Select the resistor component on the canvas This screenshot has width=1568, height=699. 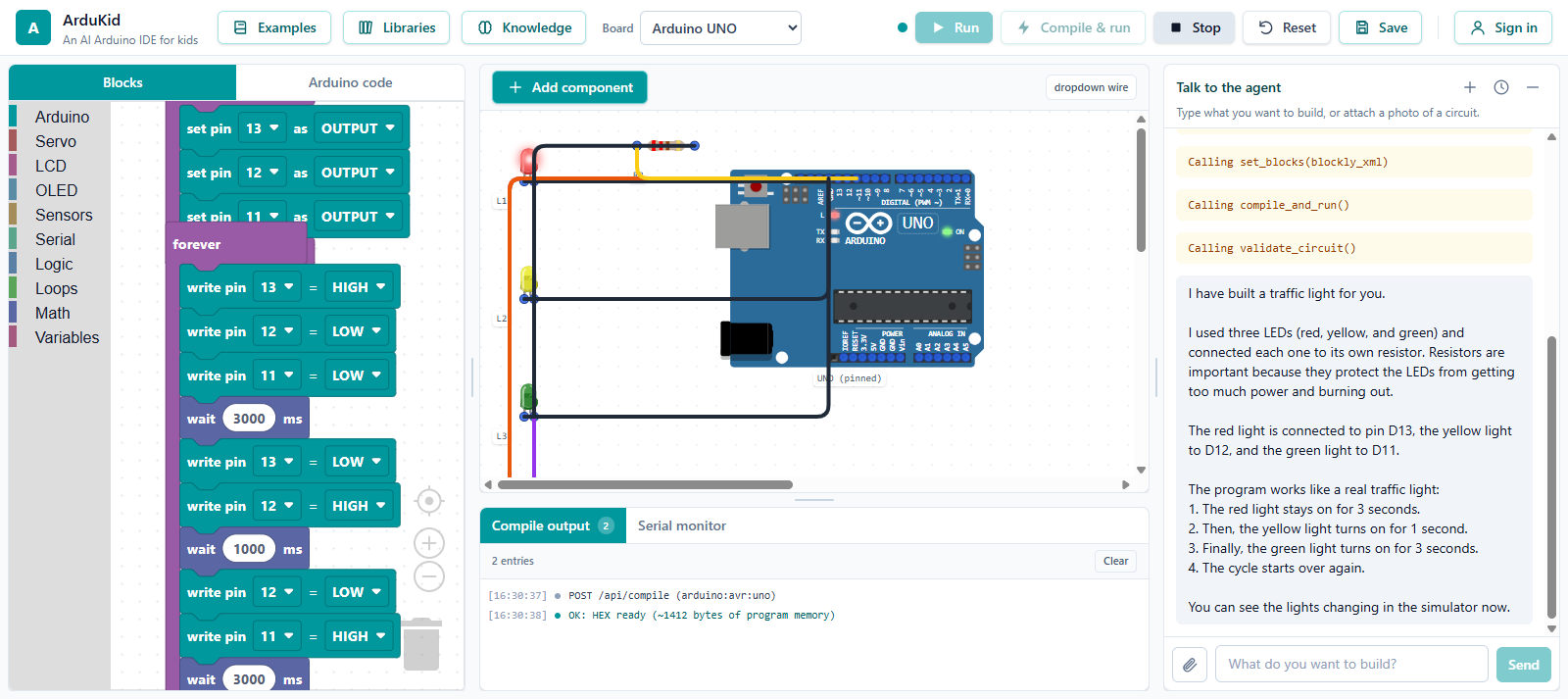[x=665, y=145]
